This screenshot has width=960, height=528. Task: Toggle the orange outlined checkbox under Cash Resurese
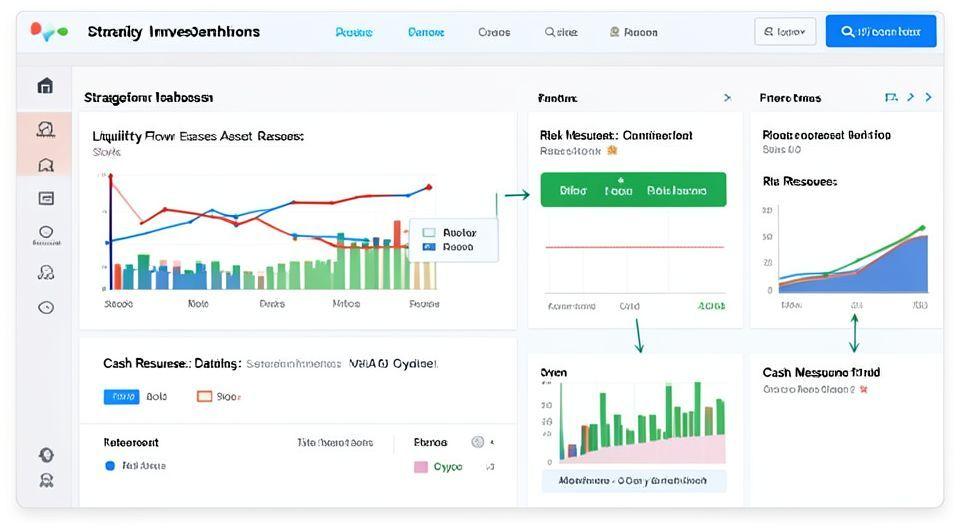[204, 396]
